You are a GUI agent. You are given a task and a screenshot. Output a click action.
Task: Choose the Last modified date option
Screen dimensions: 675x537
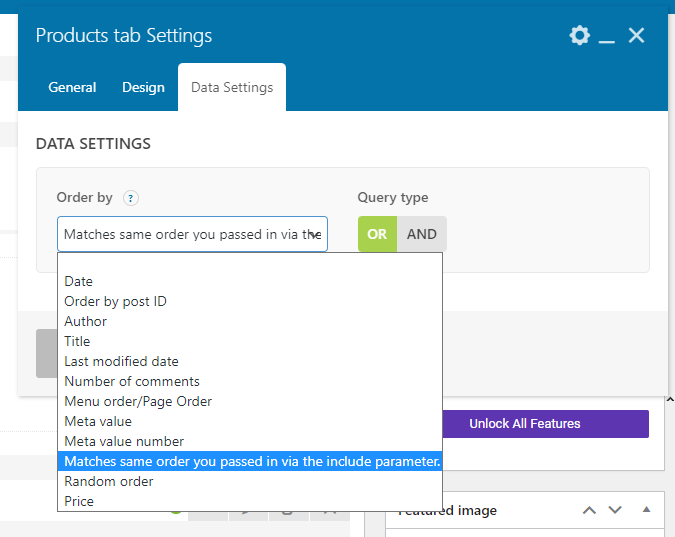(121, 361)
